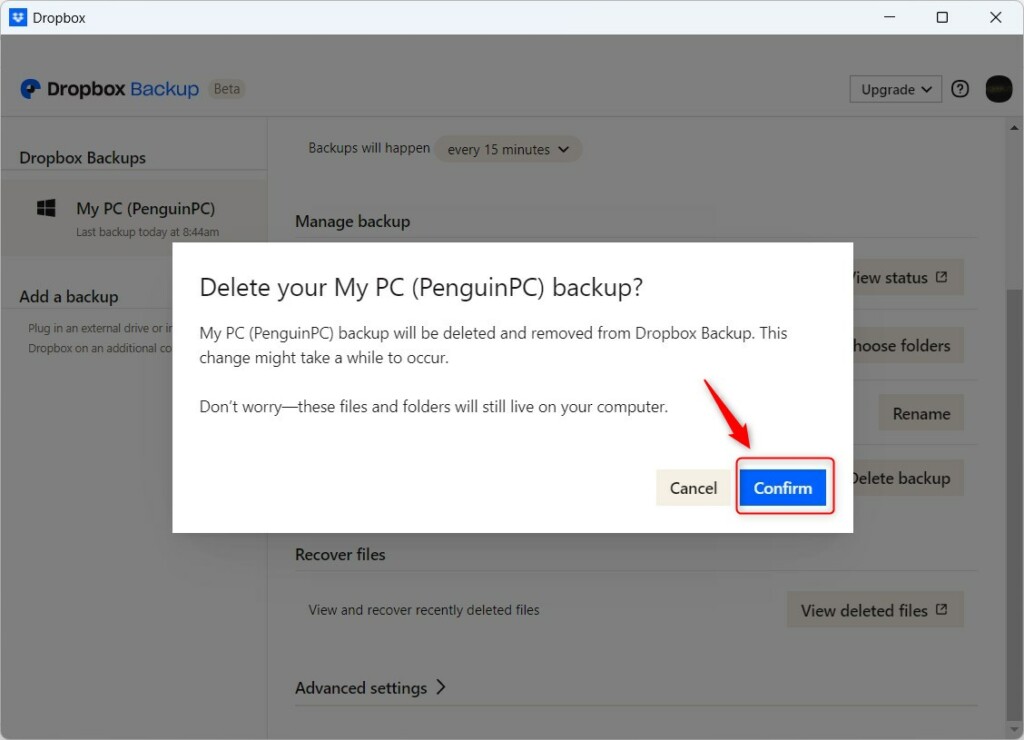Click the Beta badge label
This screenshot has height=740, width=1024.
coord(227,89)
